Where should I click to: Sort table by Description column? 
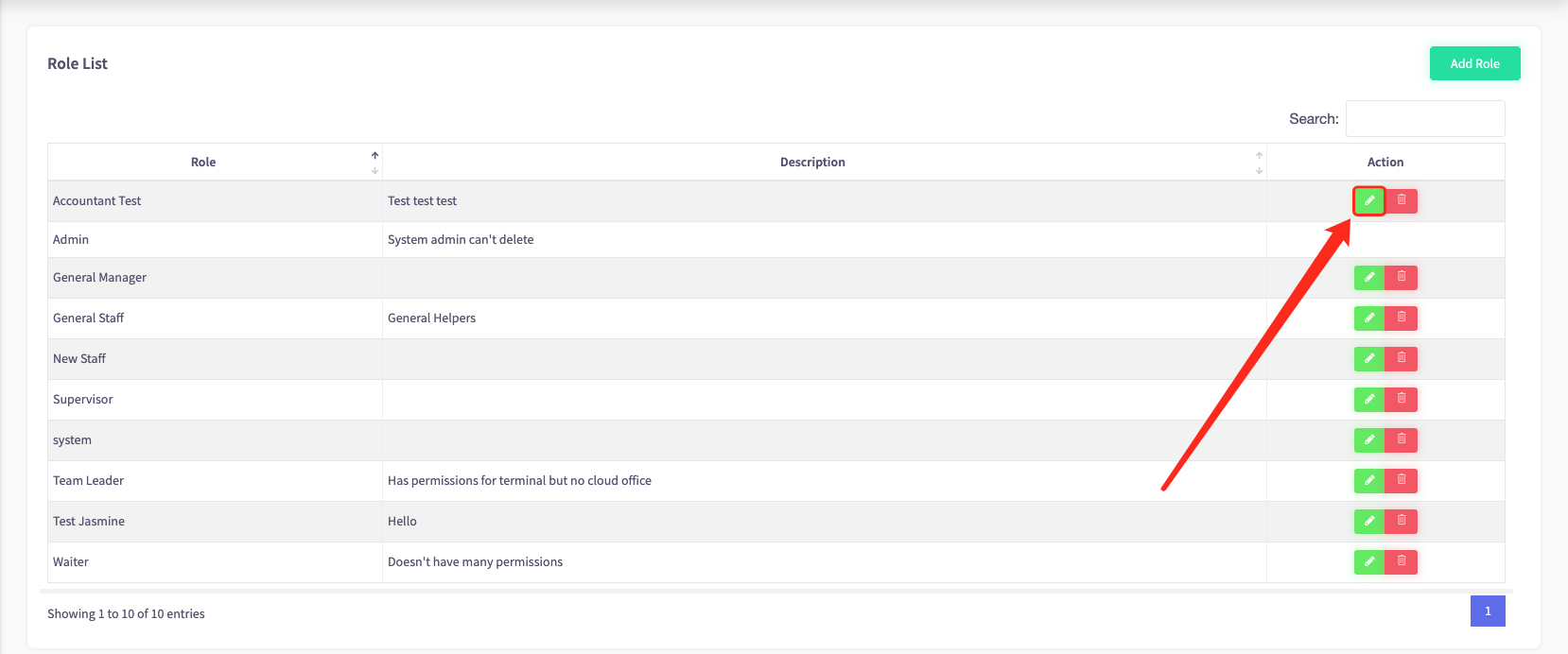click(824, 162)
